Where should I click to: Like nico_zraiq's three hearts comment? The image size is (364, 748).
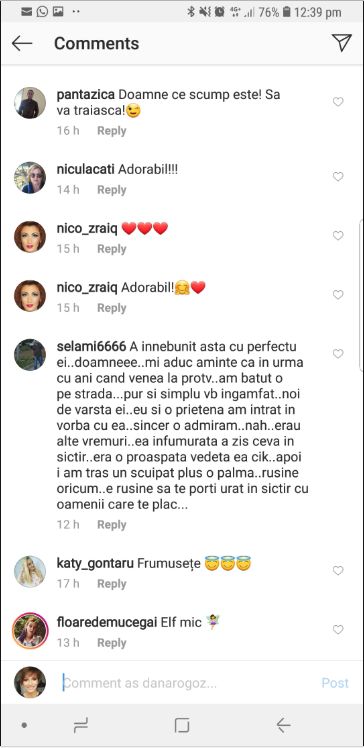(x=338, y=236)
